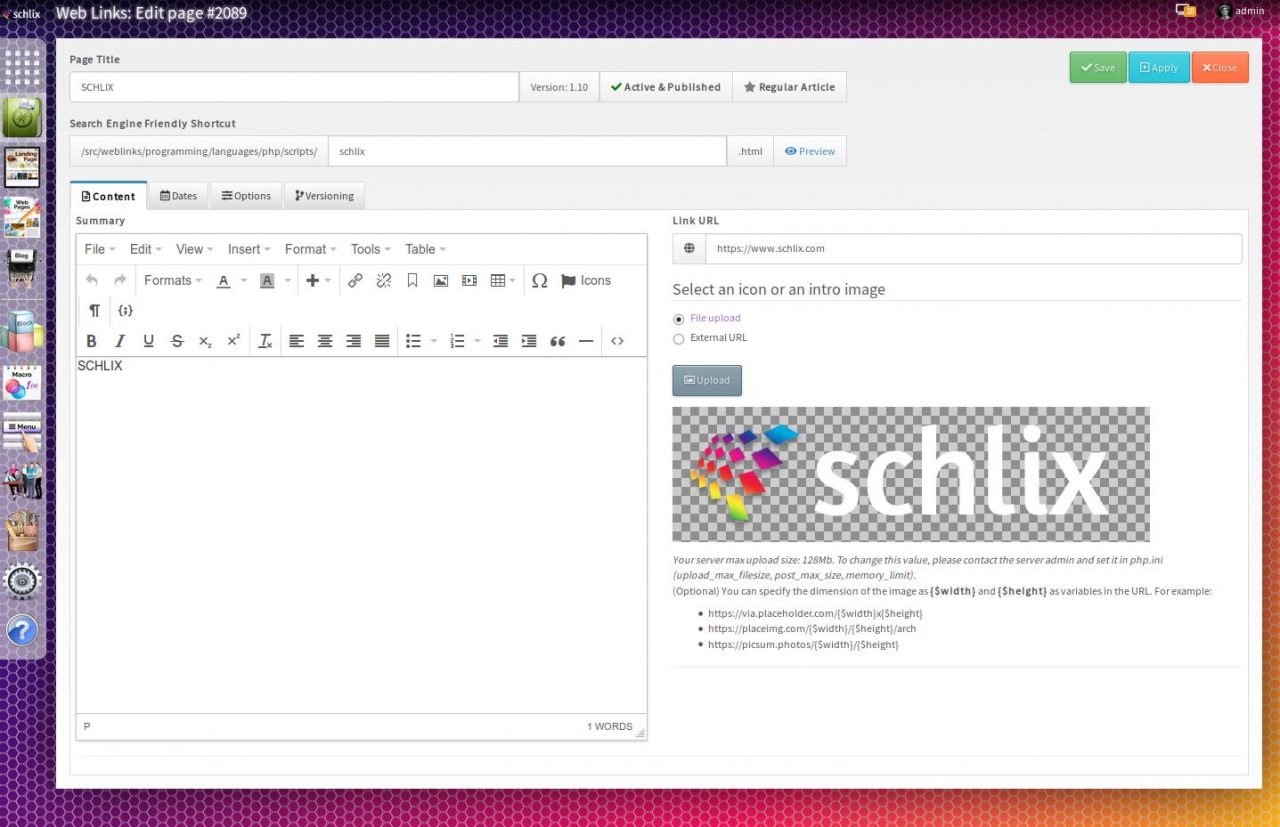
Task: Switch to the Dates tab
Action: click(178, 196)
